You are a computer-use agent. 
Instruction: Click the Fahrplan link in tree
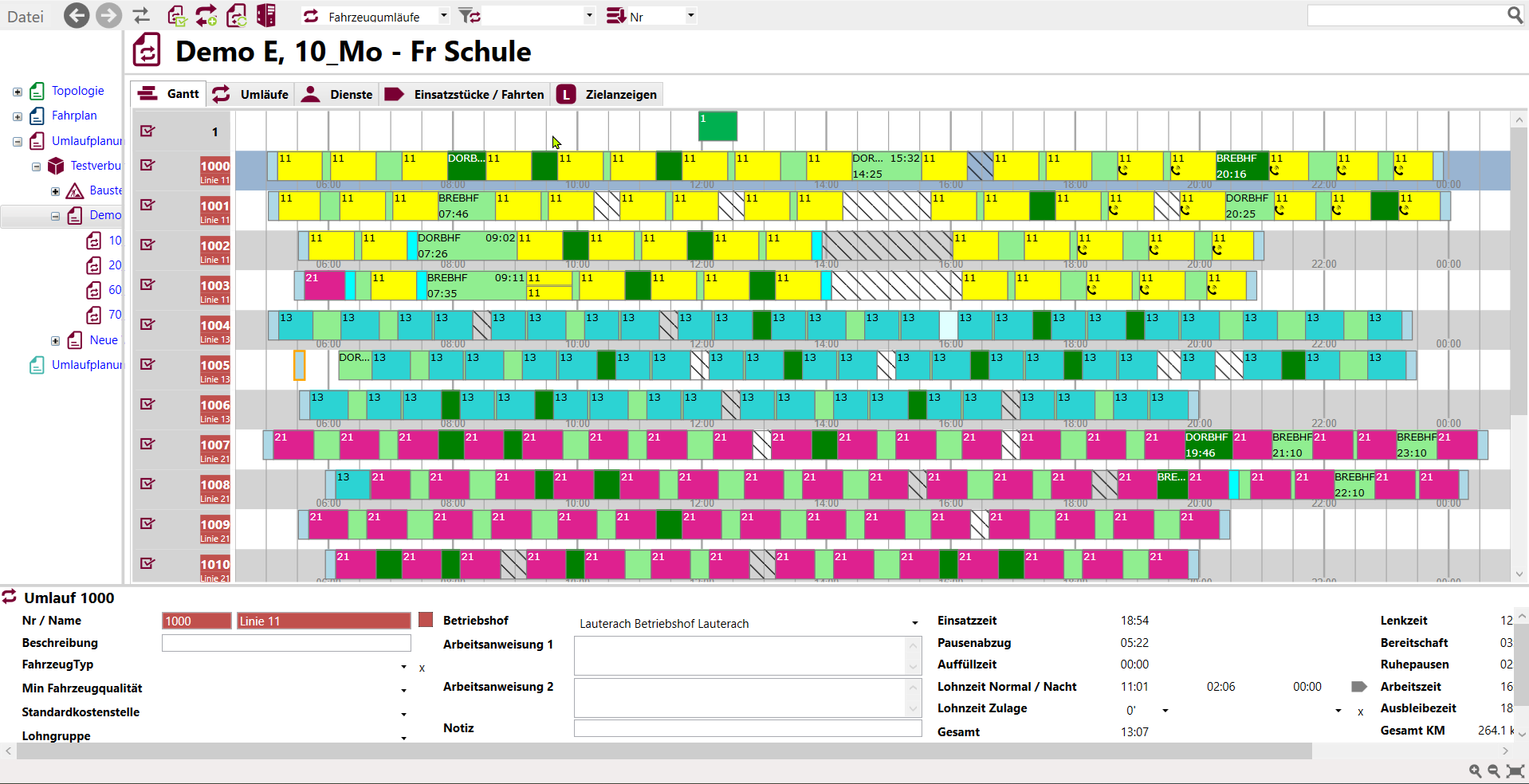[74, 116]
